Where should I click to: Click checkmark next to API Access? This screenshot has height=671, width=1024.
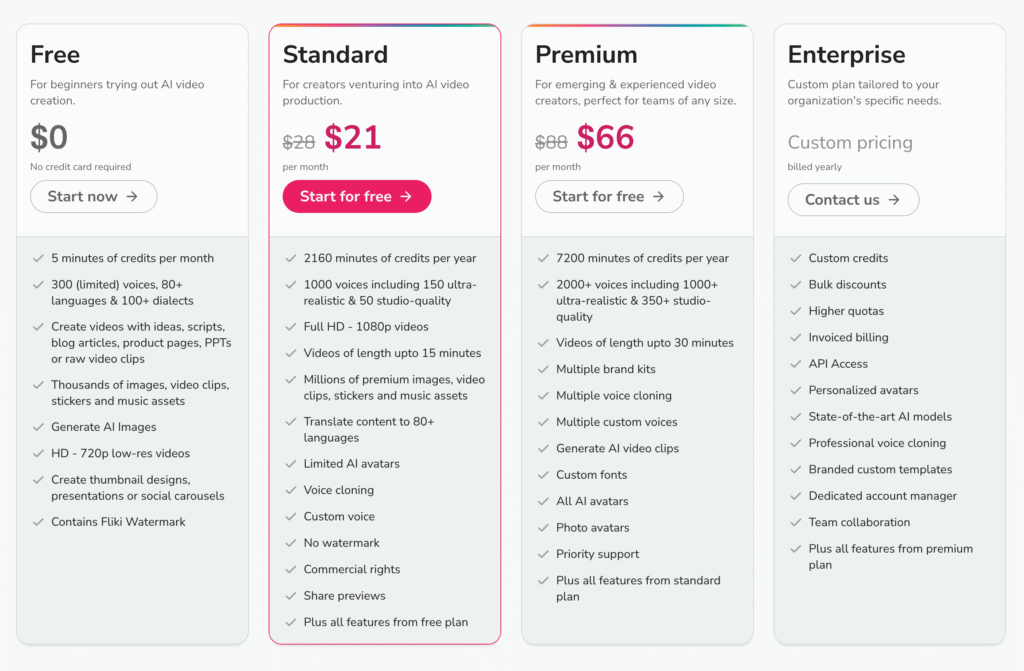coord(795,364)
